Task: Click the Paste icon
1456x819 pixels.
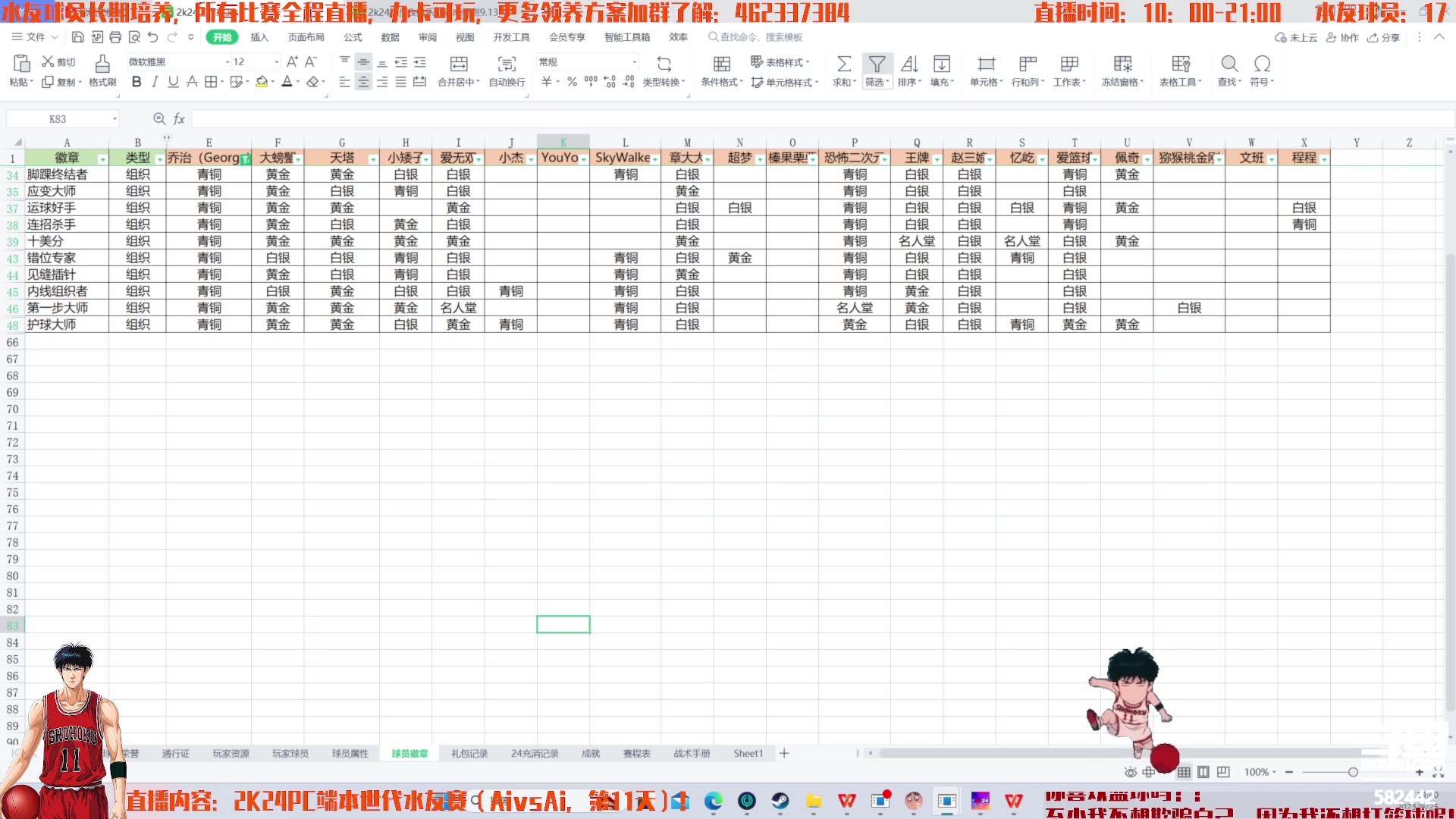Action: pyautogui.click(x=21, y=64)
